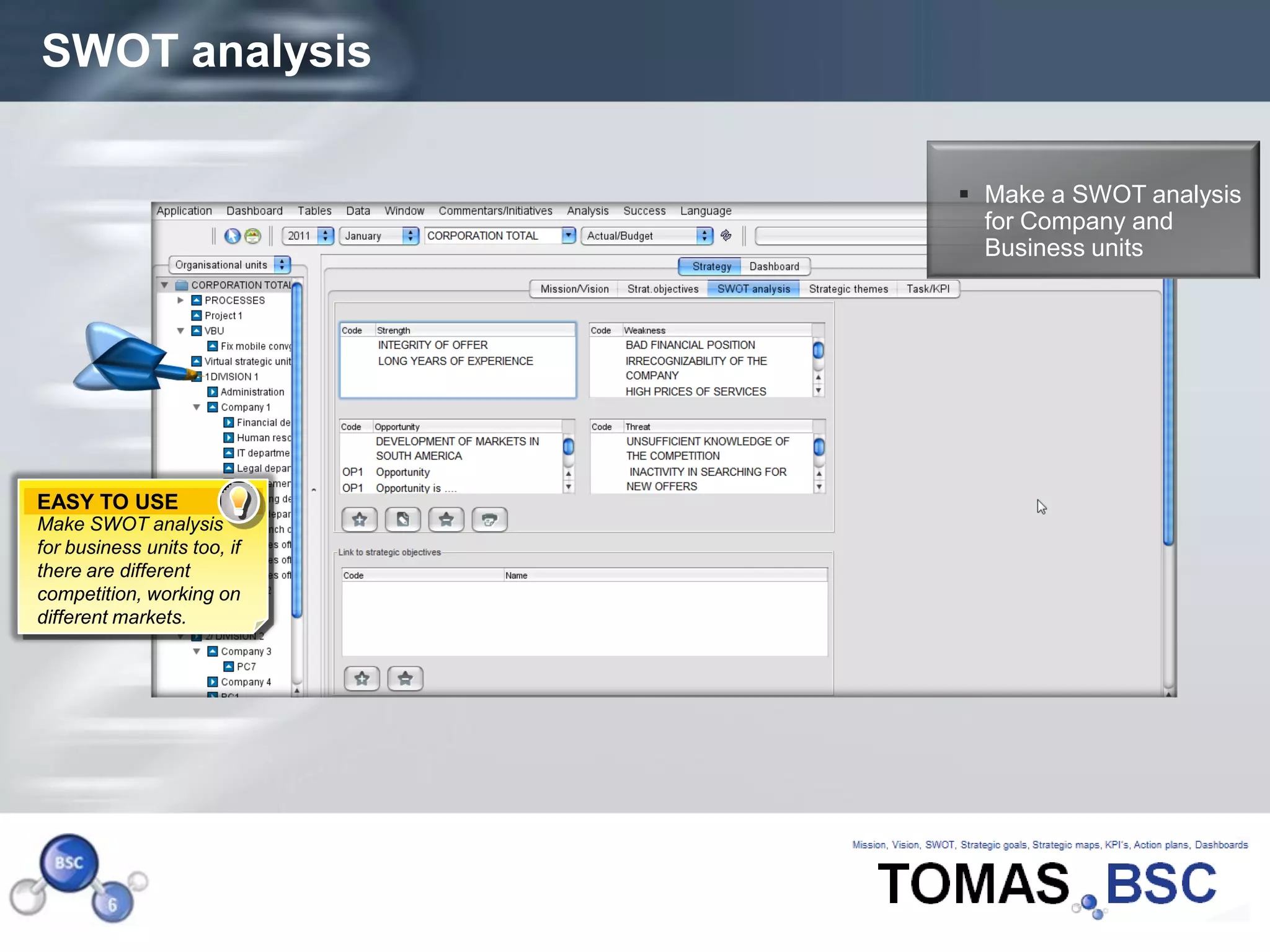
Task: Collapse the VBU tree node
Action: pyautogui.click(x=180, y=331)
